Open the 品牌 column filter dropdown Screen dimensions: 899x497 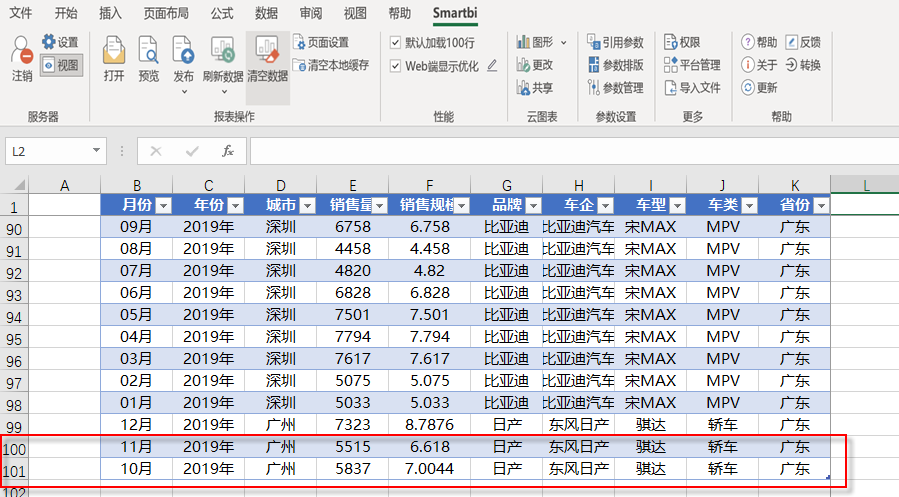pos(533,205)
